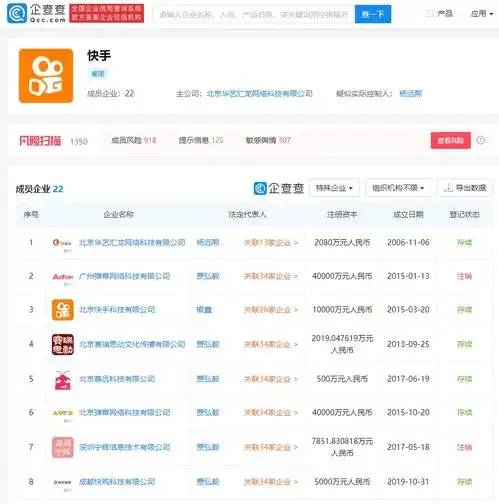499x504 pixels.
Task: Open main company link 北京华艺汇龙网络科技有限公司 in header
Action: click(259, 94)
